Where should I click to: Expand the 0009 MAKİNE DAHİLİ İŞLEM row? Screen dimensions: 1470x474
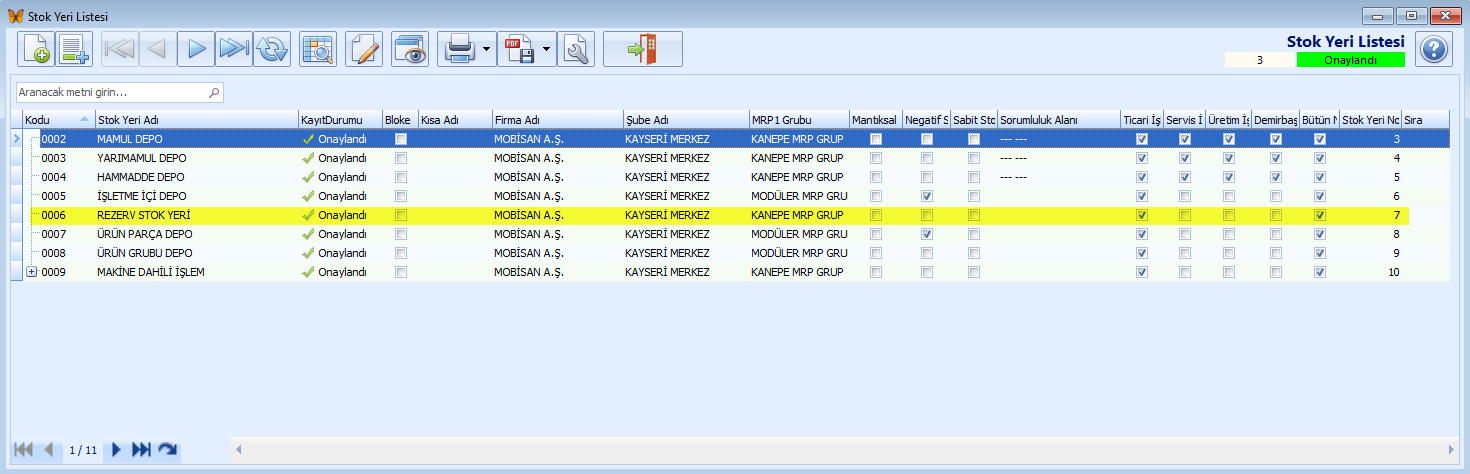point(31,272)
